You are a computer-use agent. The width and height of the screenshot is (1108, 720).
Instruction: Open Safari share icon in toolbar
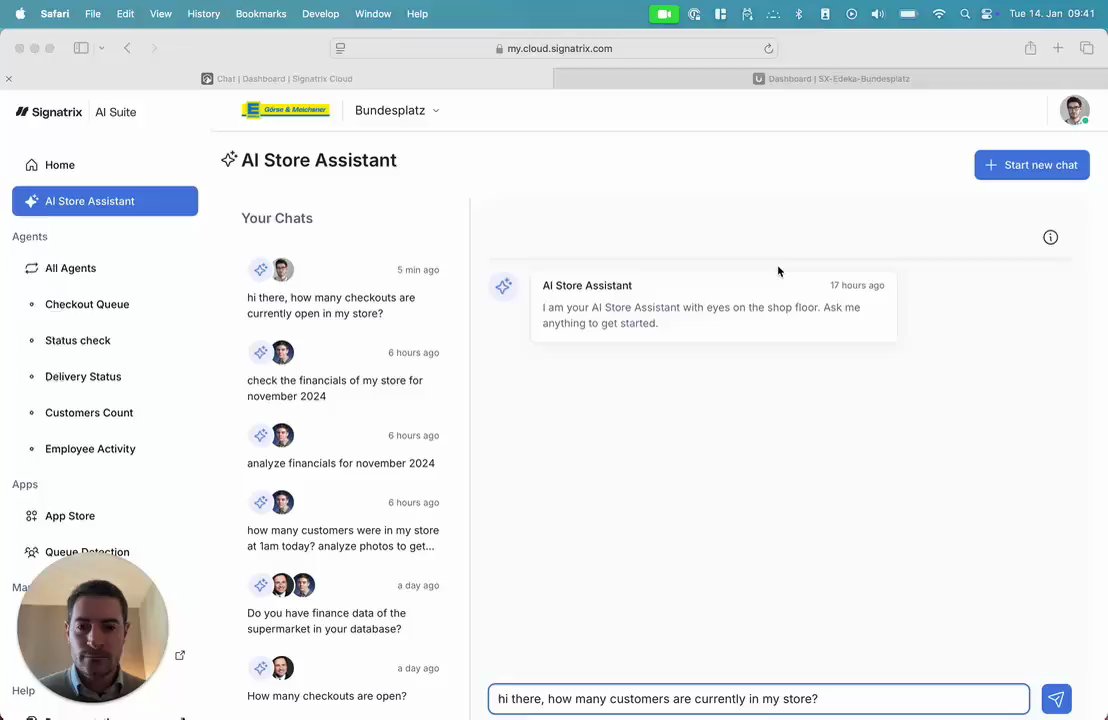coord(1030,48)
